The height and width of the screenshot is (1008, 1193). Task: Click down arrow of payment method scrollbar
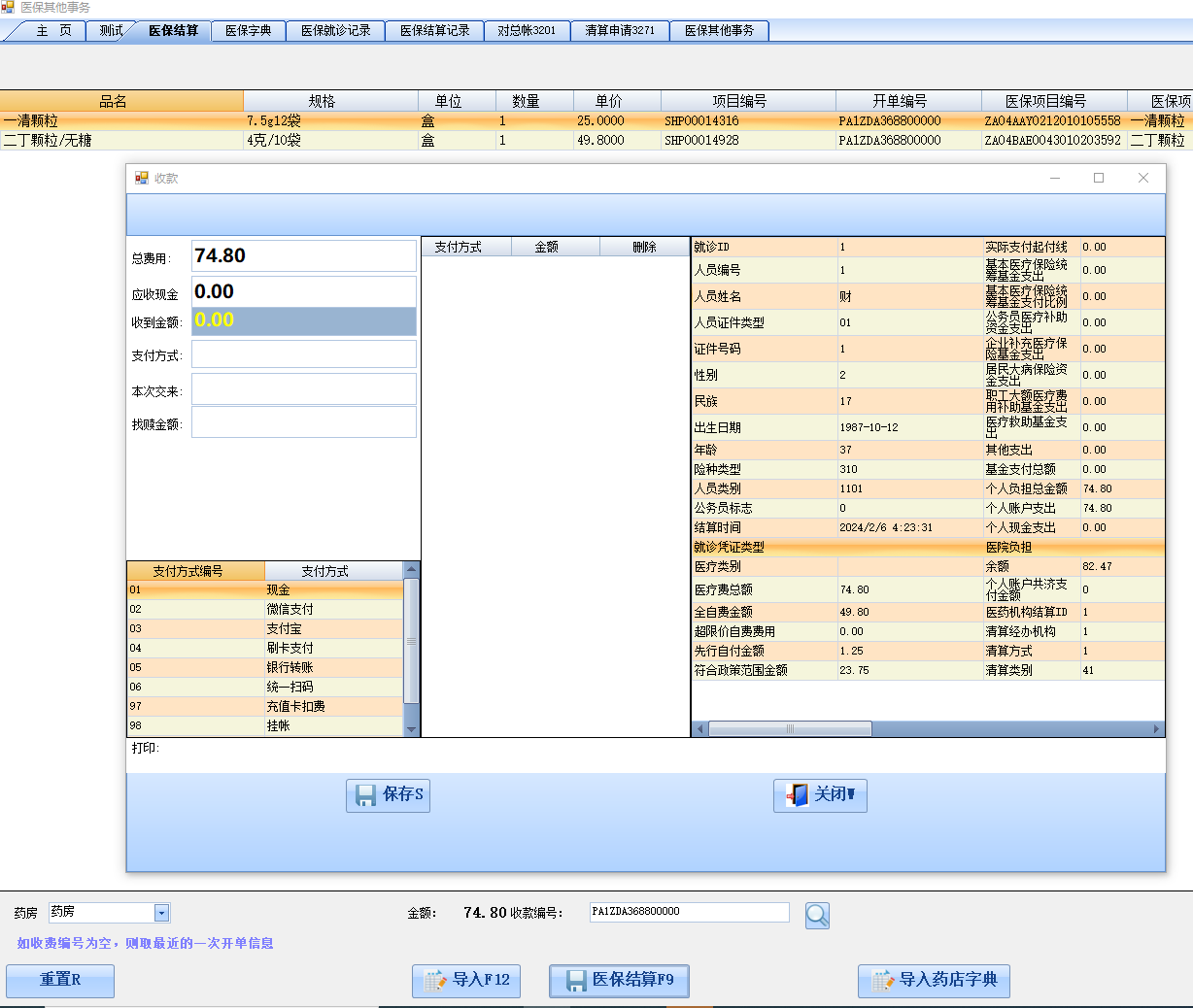pos(411,729)
